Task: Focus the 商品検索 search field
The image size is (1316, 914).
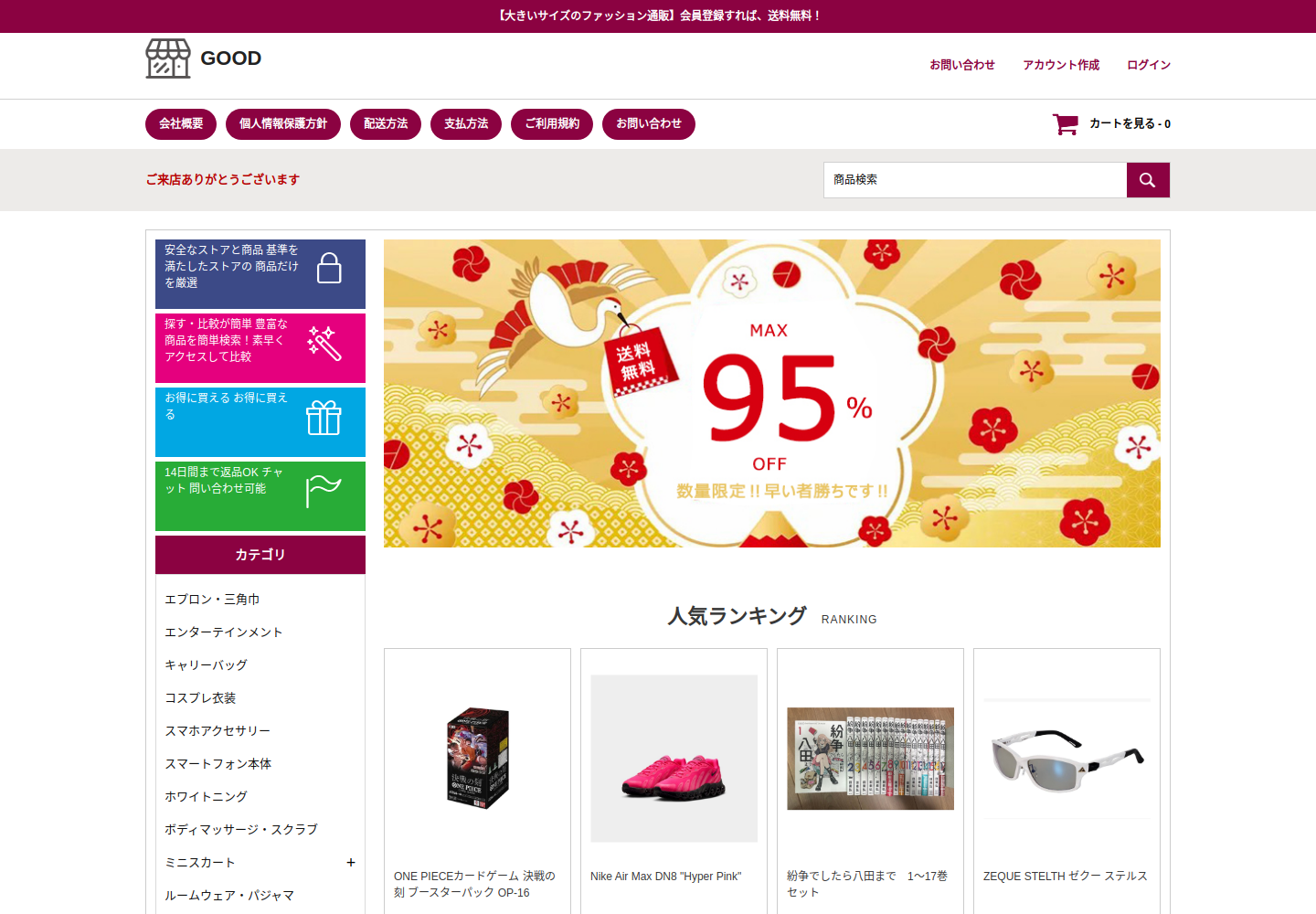Action: pos(975,180)
